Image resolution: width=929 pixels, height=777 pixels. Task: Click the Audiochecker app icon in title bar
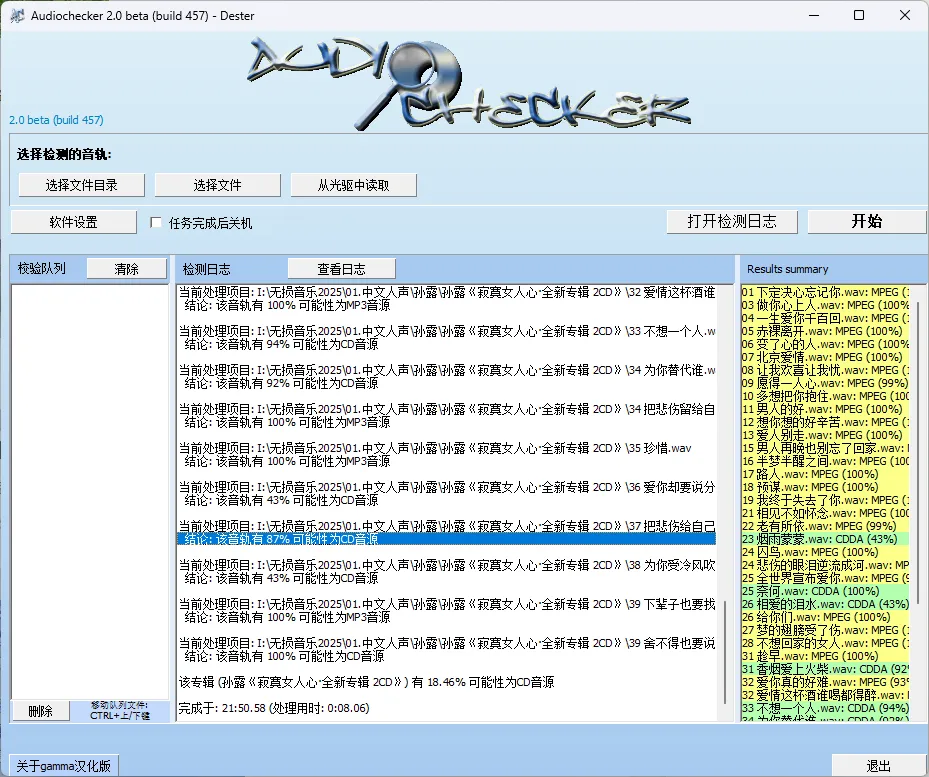click(17, 16)
